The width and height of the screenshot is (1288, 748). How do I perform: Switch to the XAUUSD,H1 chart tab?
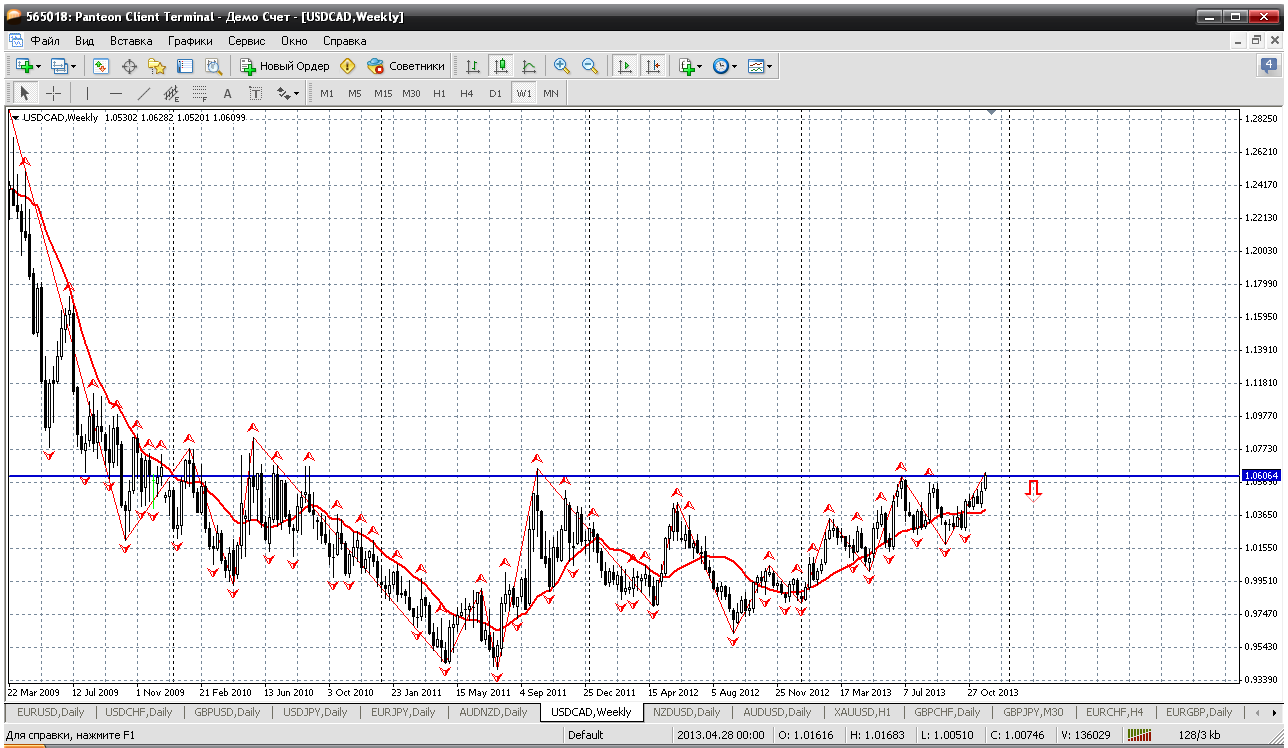point(862,712)
